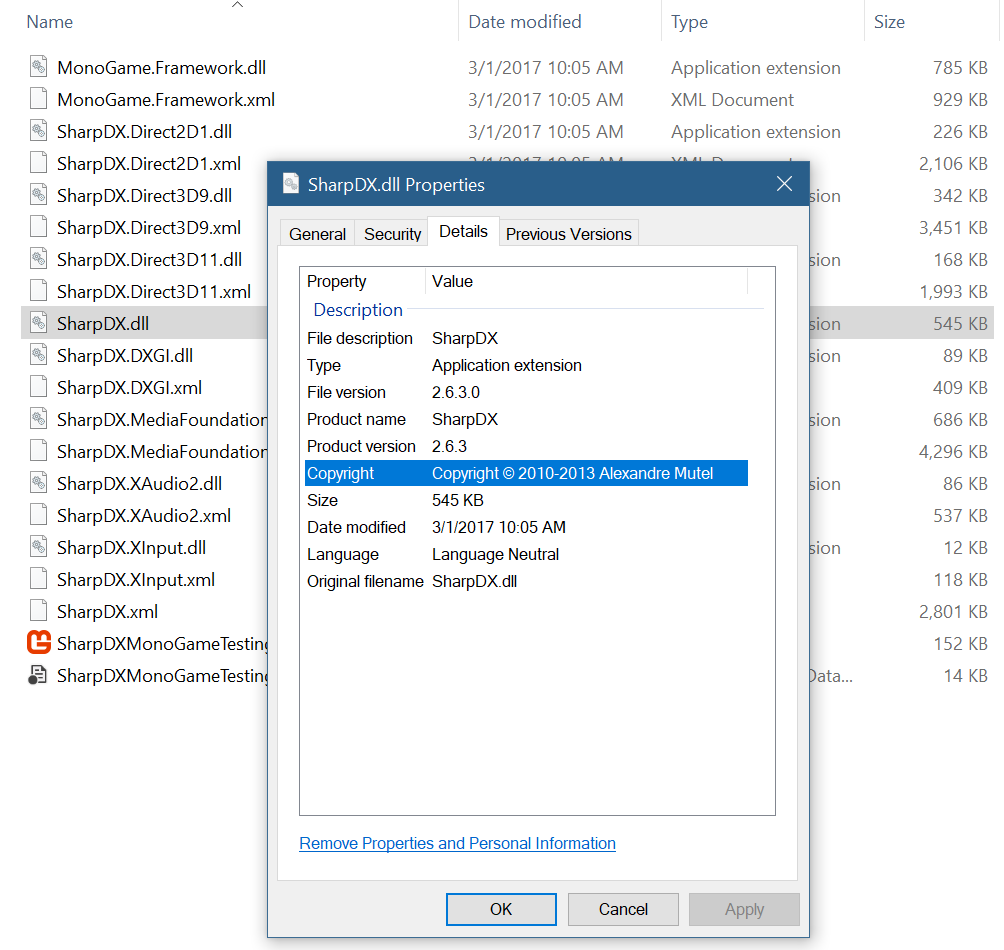Sort files by Size column

click(888, 21)
